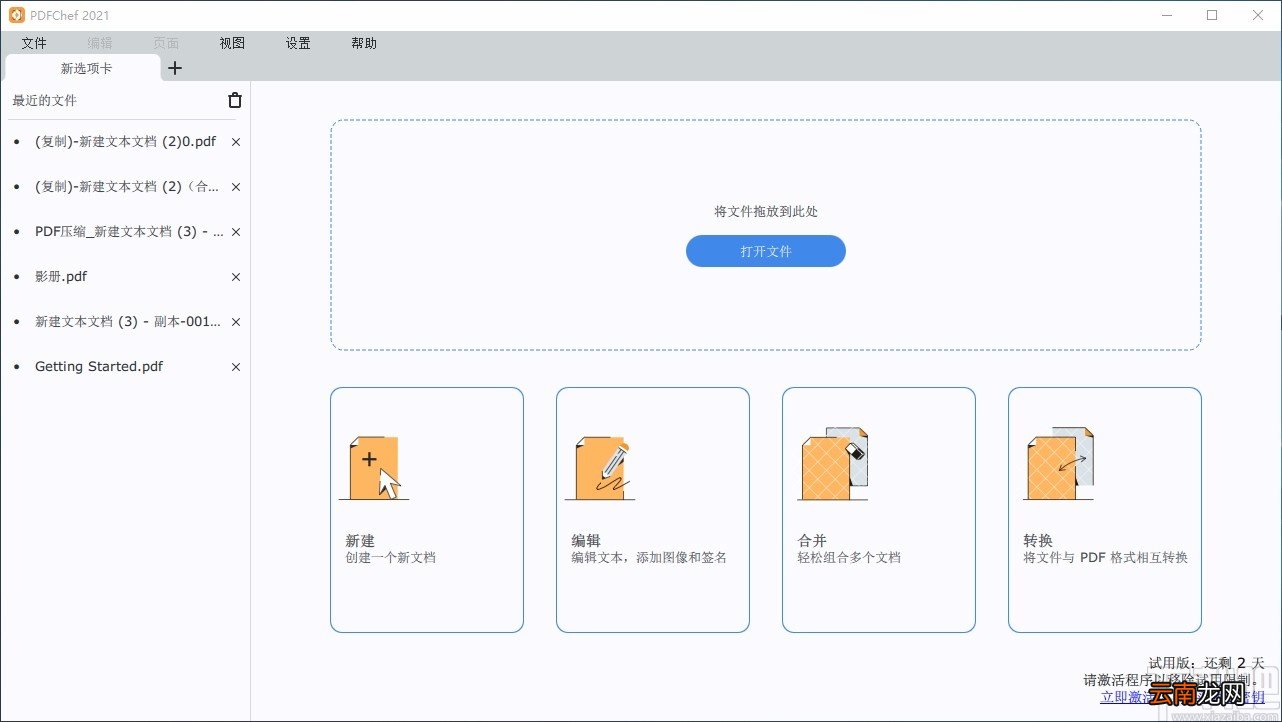Click the 立即激活 link
The height and width of the screenshot is (722, 1282).
1128,697
